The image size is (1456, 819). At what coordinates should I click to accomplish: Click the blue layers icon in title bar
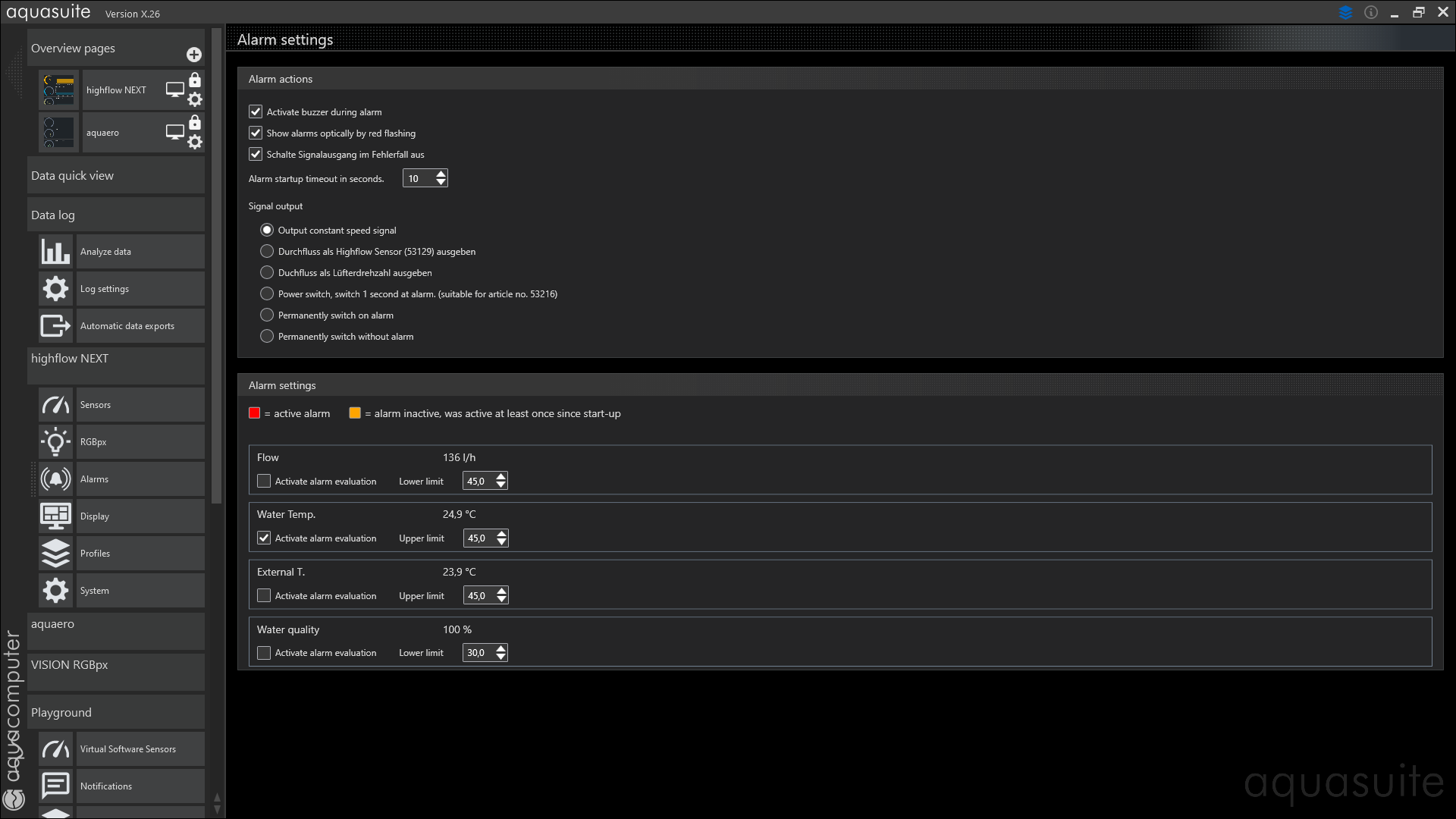[x=1346, y=12]
